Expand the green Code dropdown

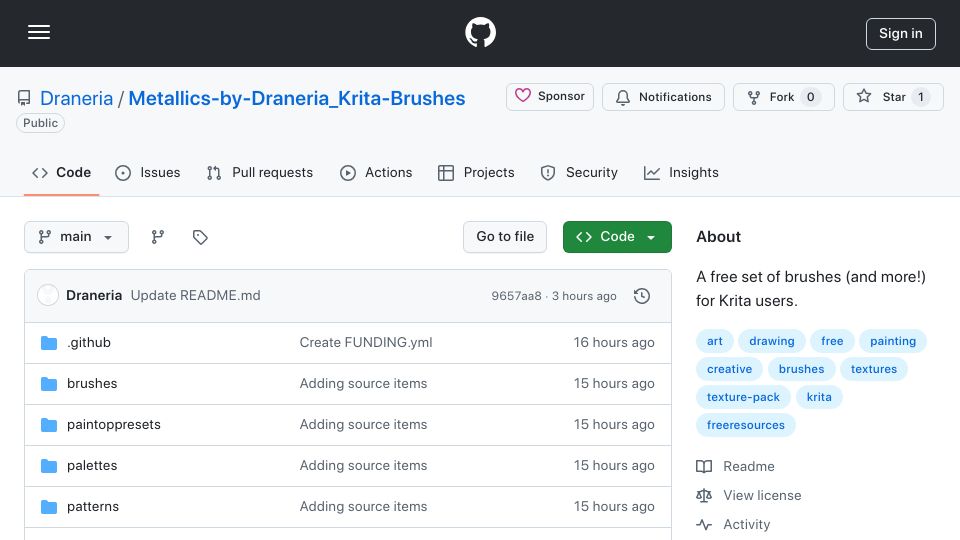point(617,237)
